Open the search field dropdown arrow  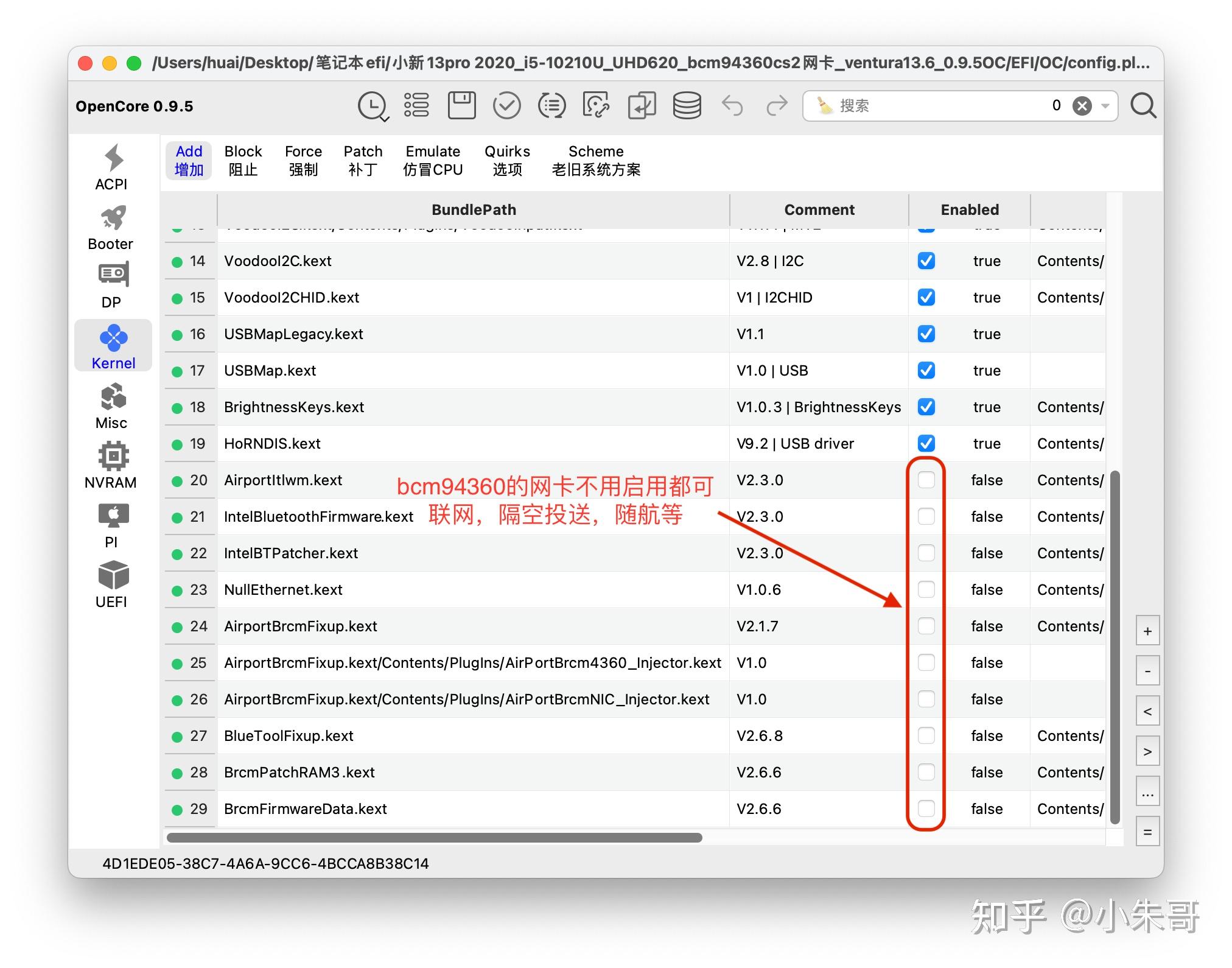point(1104,105)
